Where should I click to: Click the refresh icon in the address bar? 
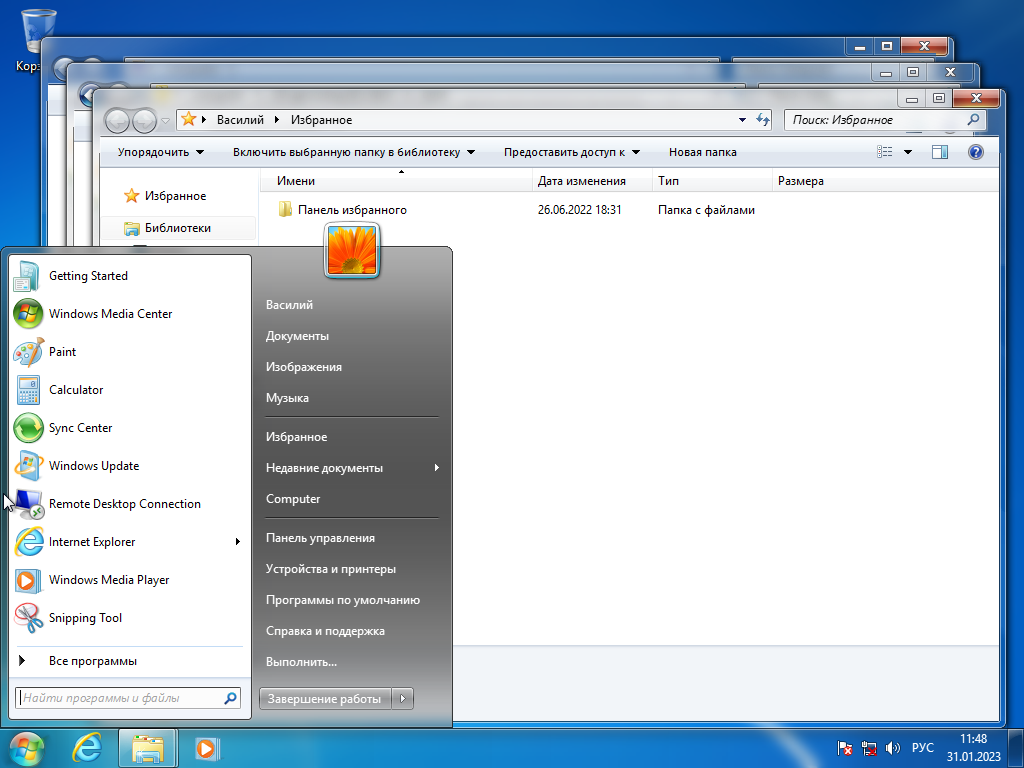[x=763, y=120]
